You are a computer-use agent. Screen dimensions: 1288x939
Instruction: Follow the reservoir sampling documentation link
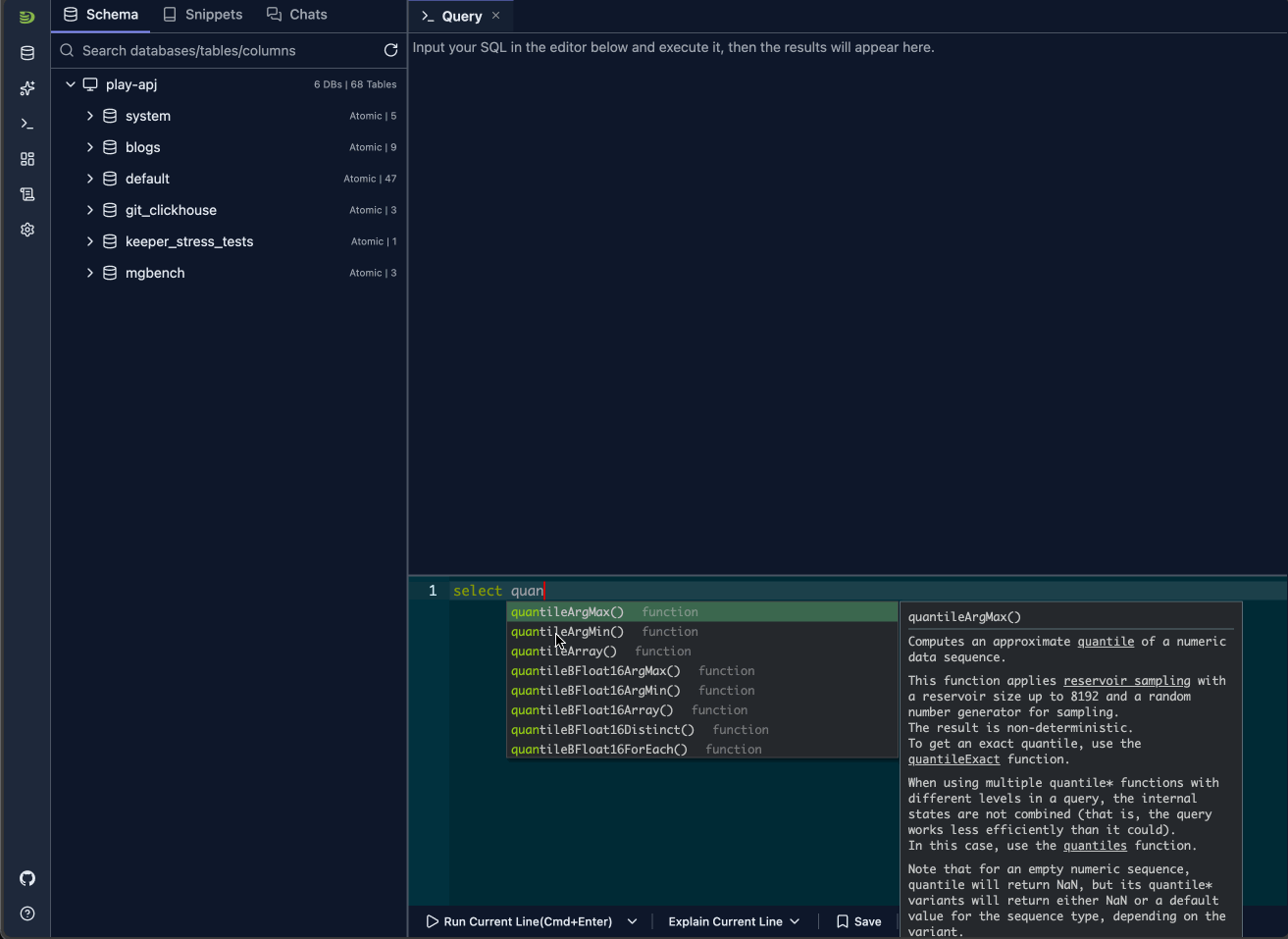pyautogui.click(x=1126, y=681)
